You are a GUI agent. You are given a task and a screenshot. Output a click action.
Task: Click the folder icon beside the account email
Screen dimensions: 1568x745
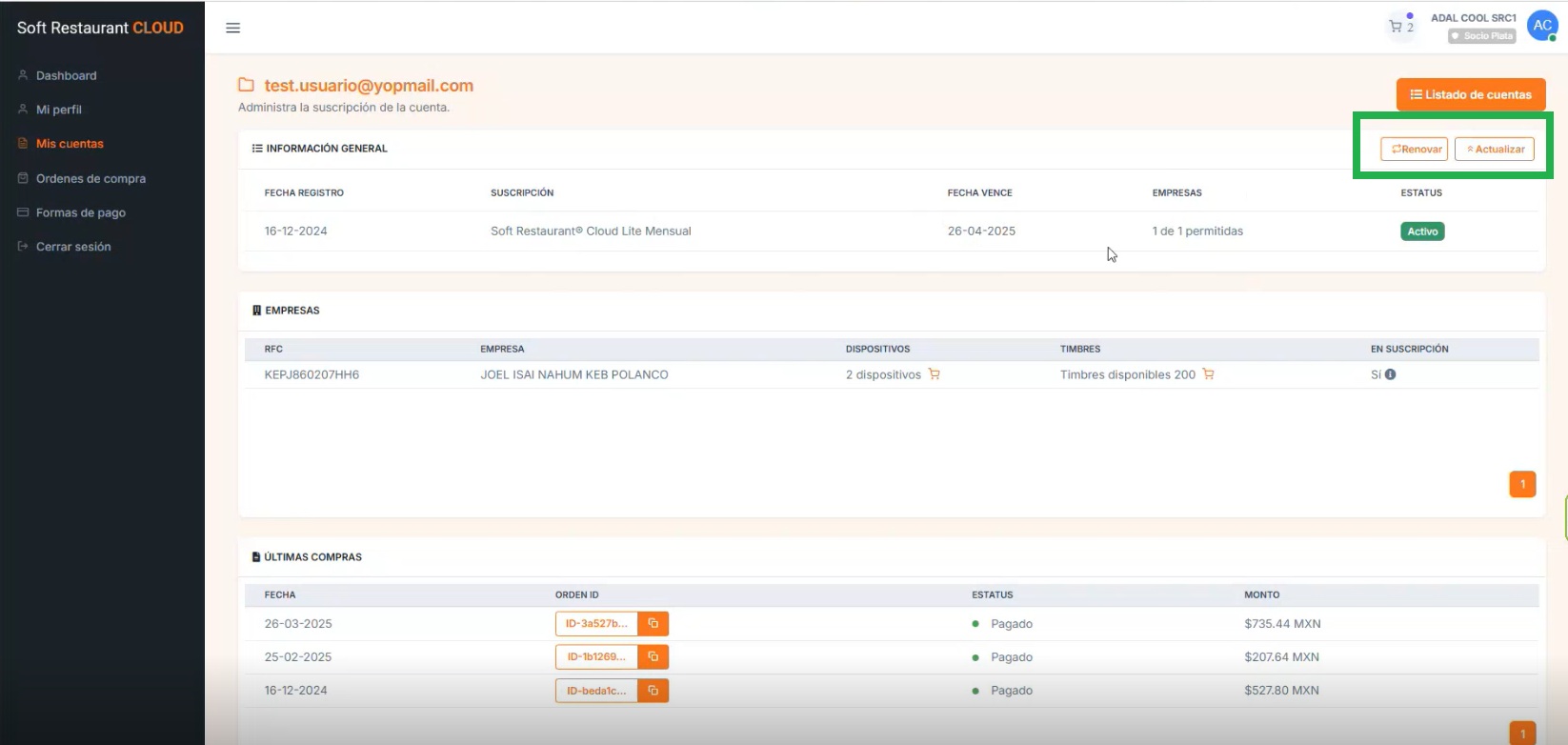[246, 85]
